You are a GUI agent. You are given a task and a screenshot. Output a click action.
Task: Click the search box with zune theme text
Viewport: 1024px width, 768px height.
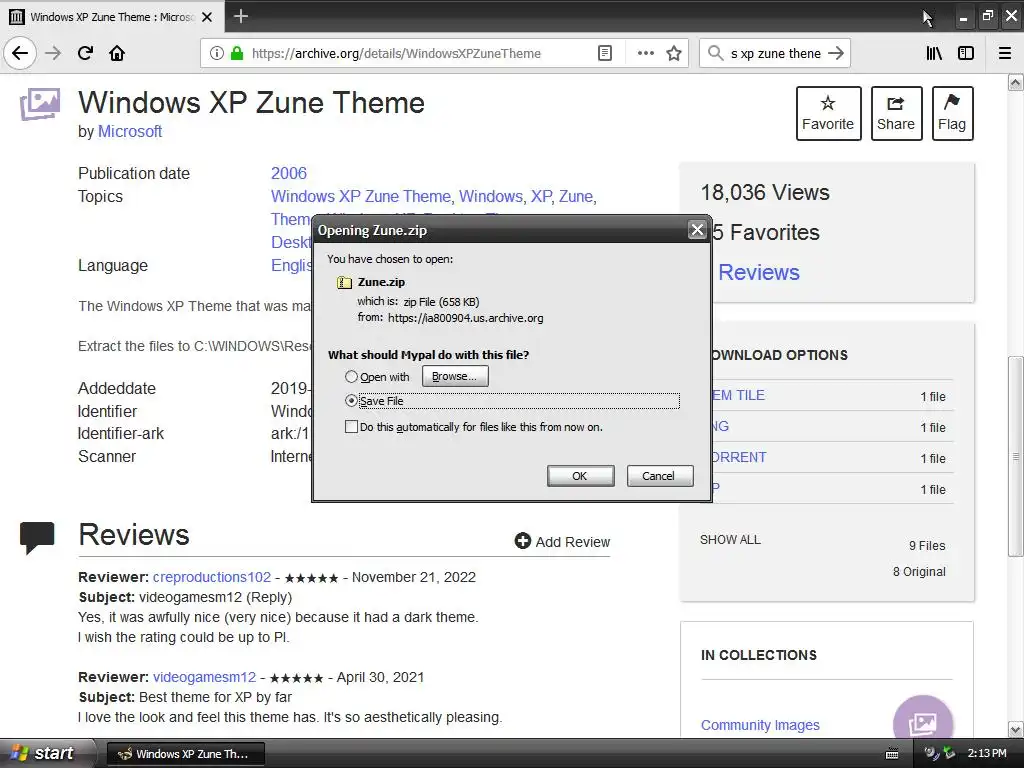pyautogui.click(x=775, y=54)
